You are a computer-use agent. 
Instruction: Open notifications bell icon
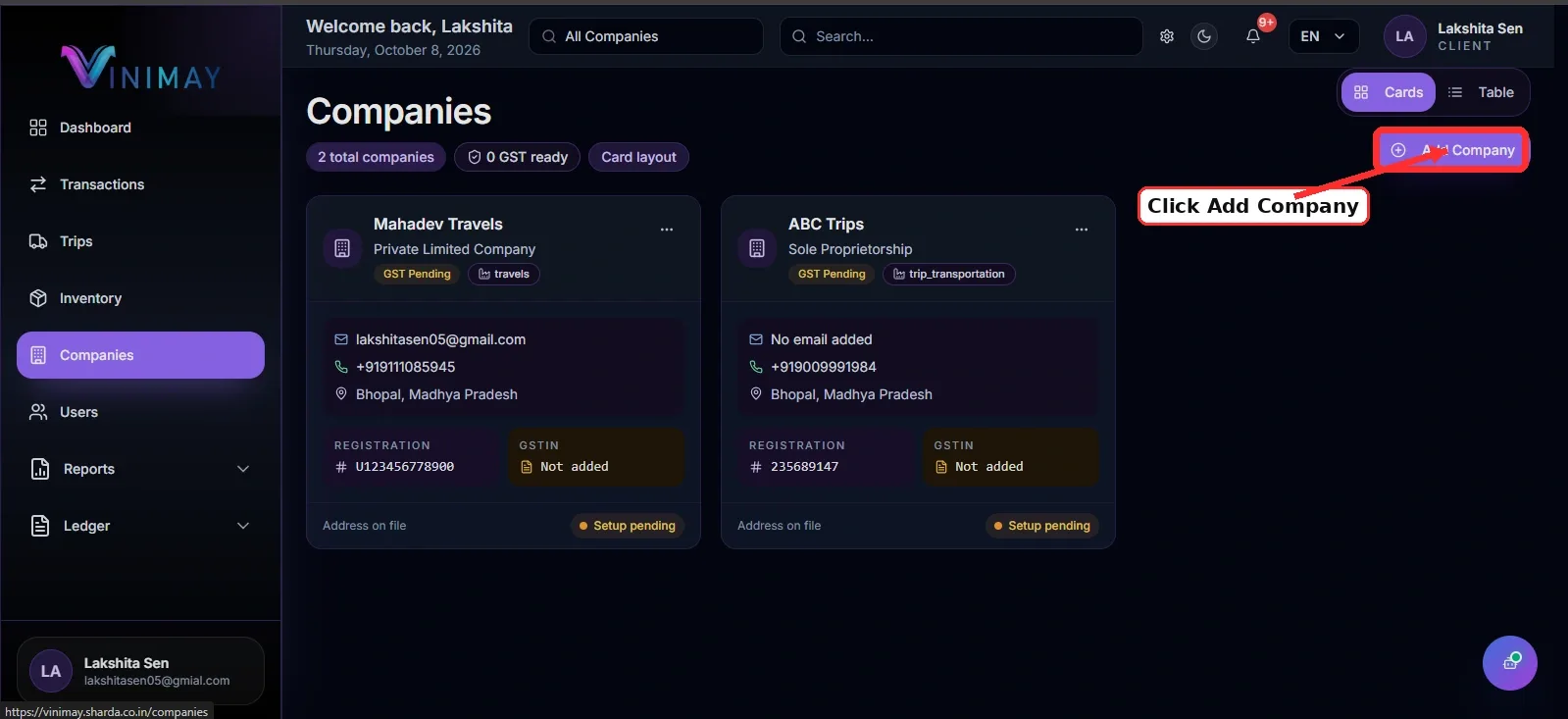[1253, 36]
